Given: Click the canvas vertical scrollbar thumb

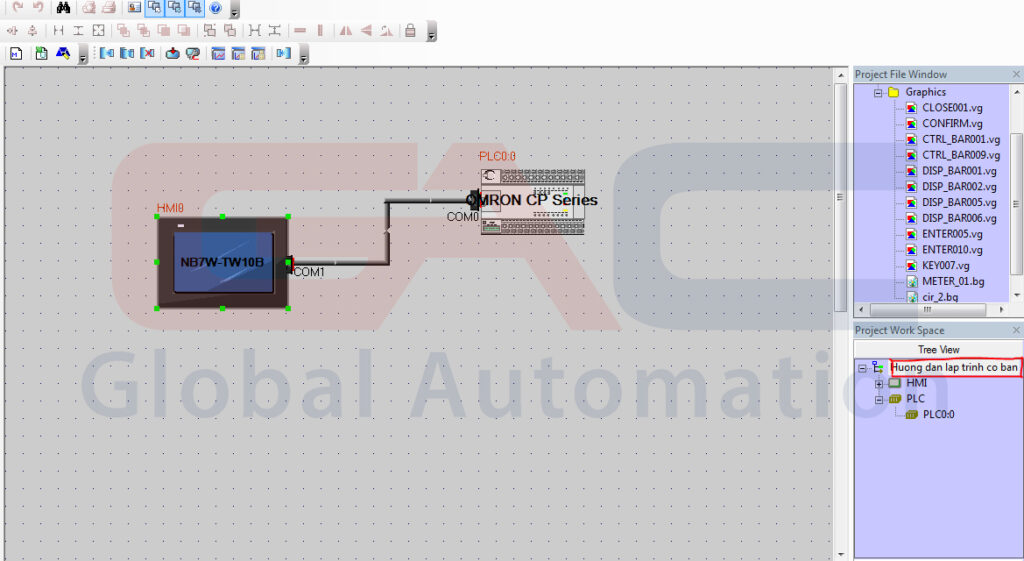Looking at the screenshot, I should tap(840, 197).
